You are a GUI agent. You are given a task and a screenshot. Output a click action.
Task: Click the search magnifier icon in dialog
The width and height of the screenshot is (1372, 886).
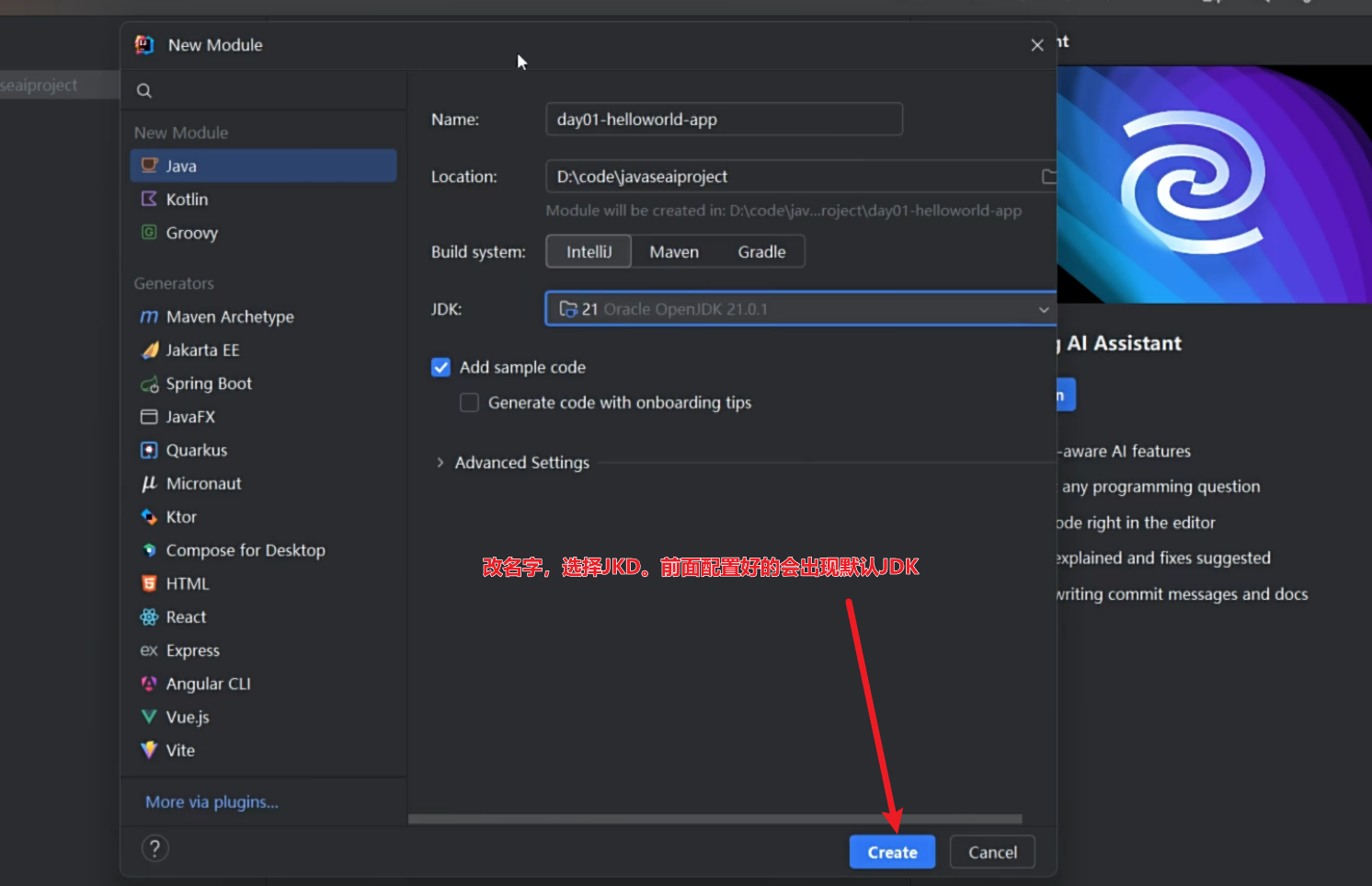coord(144,90)
